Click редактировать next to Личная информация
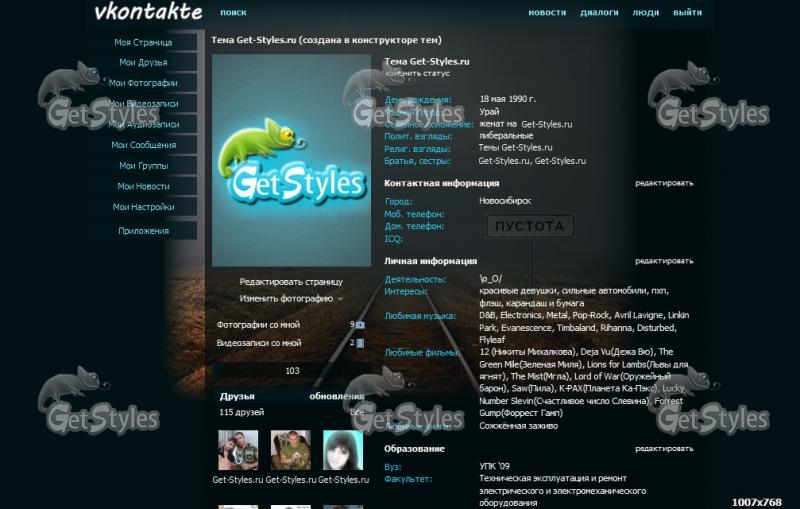The width and height of the screenshot is (800, 509). 663,261
